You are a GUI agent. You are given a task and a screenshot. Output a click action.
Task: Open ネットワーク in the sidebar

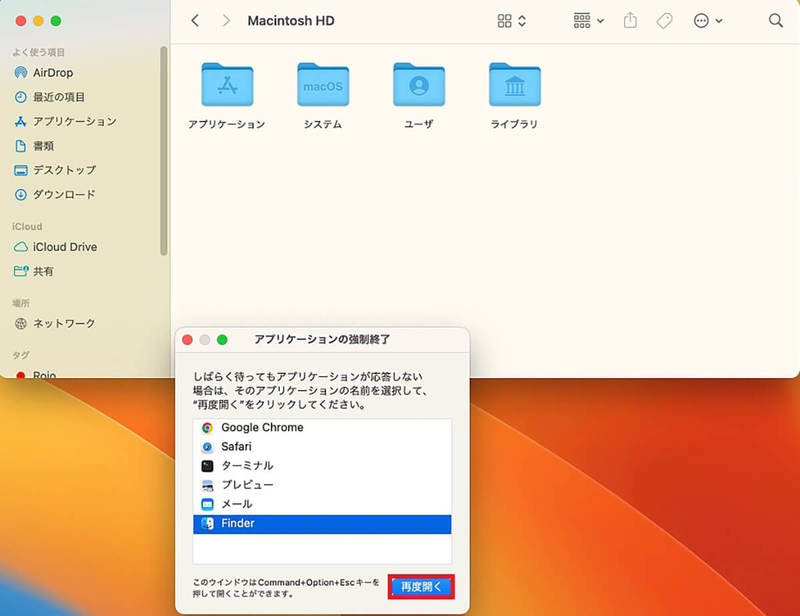(55, 324)
